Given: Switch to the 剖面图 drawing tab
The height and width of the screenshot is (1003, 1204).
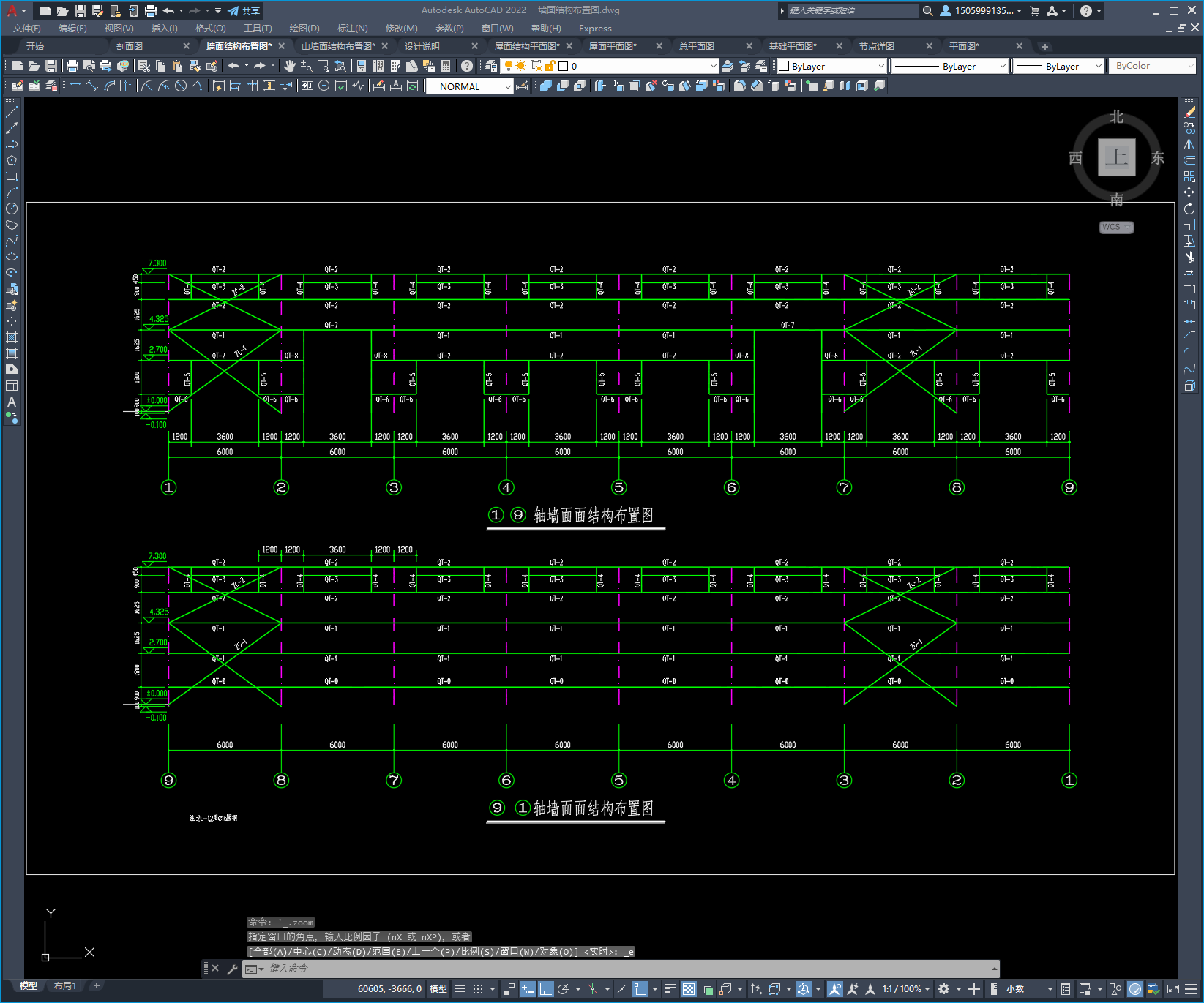Looking at the screenshot, I should tap(130, 46).
